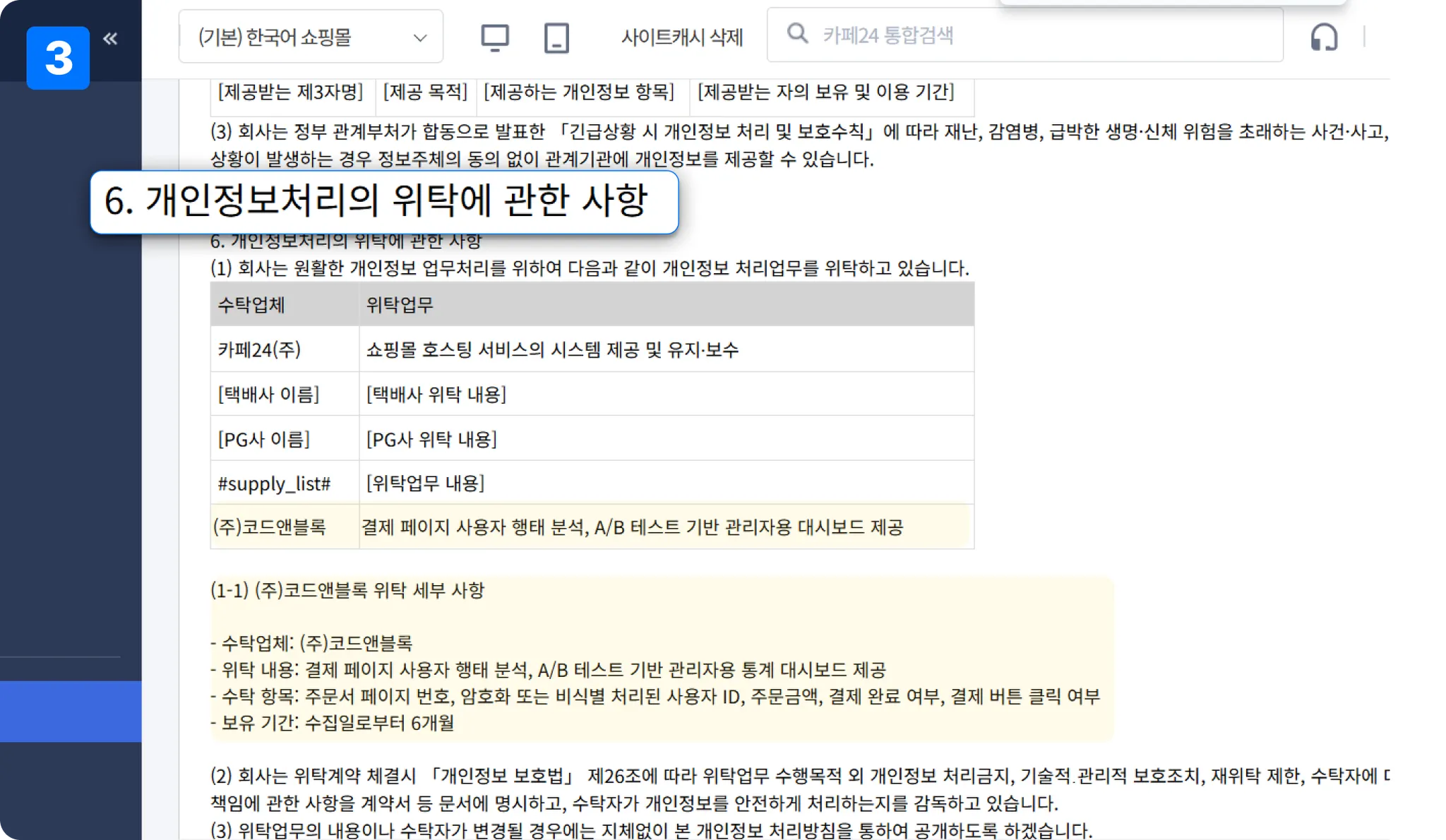Viewport: 1446px width, 840px height.
Task: Click the [택배사 이름] placeholder cell
Action: coord(268,394)
